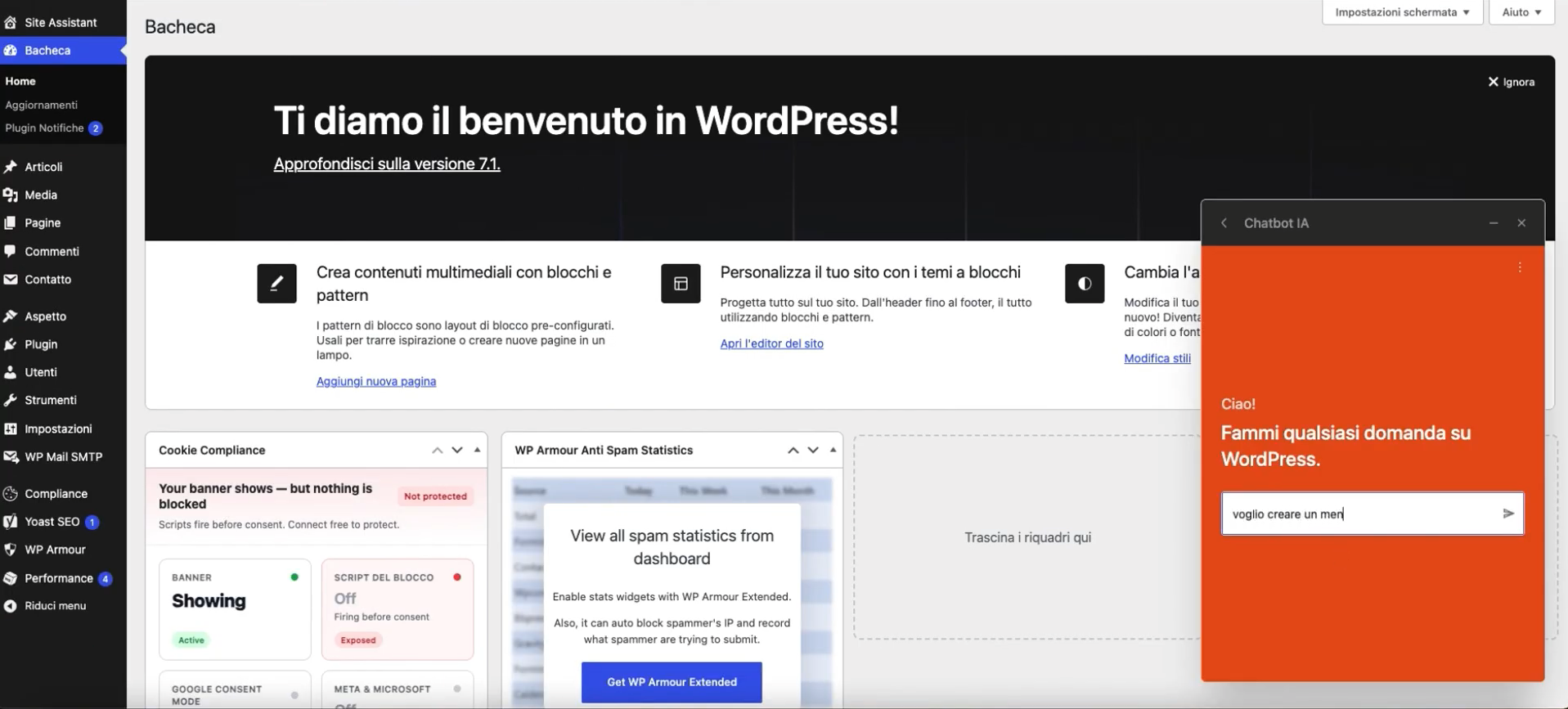Image resolution: width=1568 pixels, height=709 pixels.
Task: Move WP Armour Anti Spam widget down
Action: point(813,451)
